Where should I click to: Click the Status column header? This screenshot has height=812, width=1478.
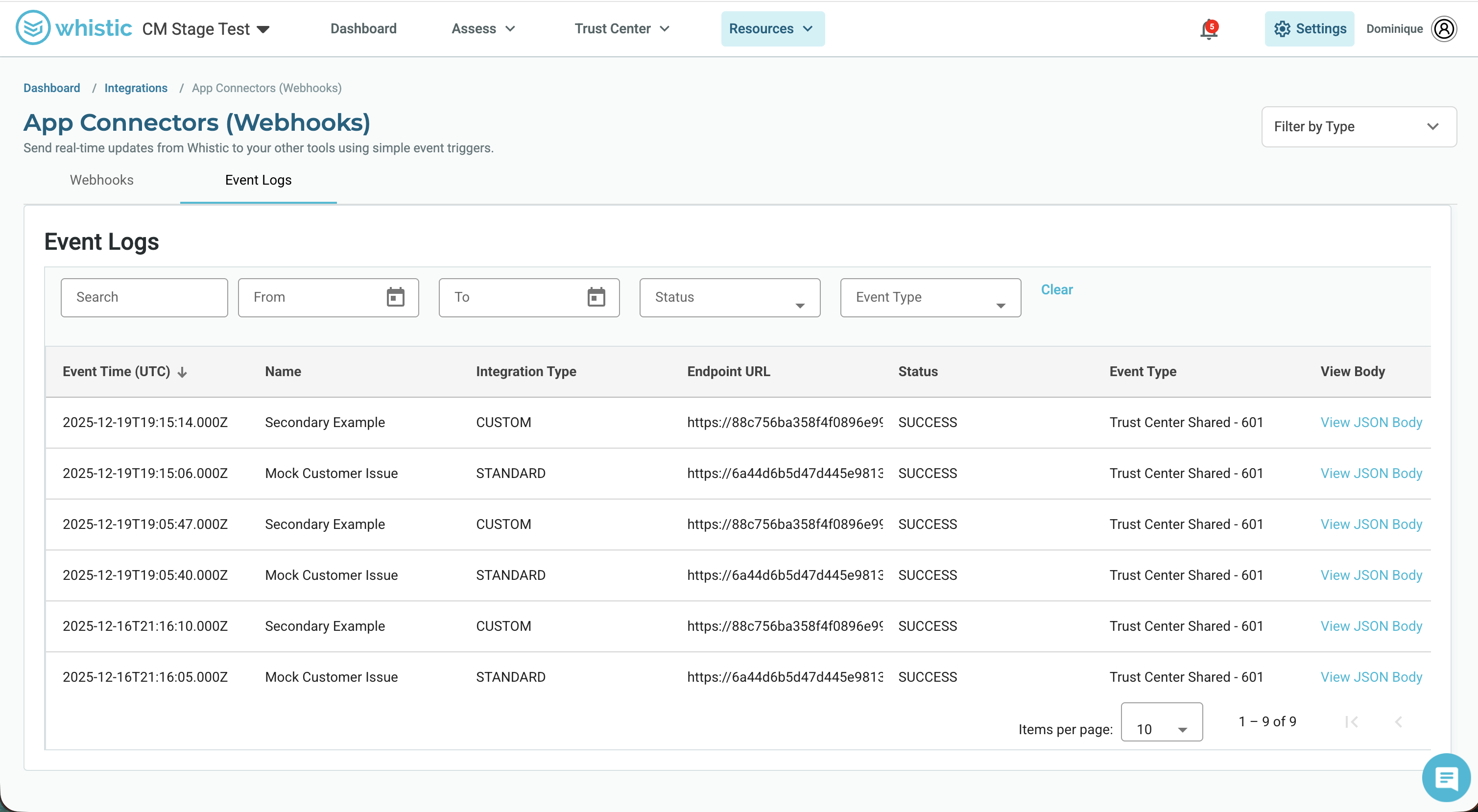(x=918, y=372)
